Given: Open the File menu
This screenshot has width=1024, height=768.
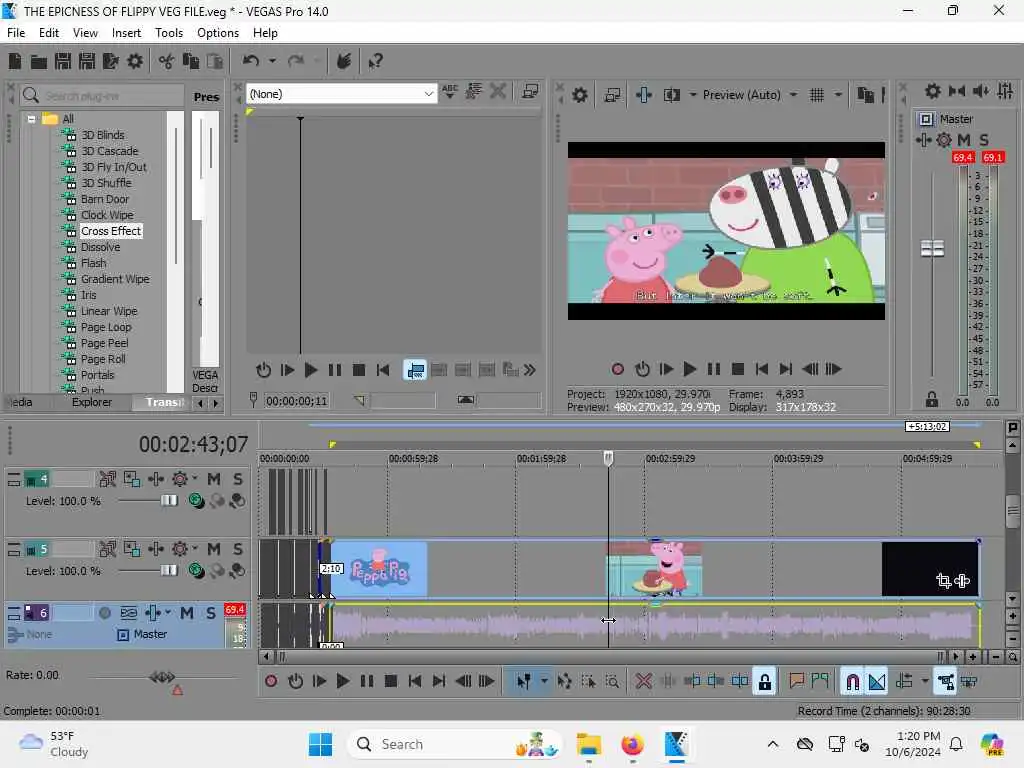Looking at the screenshot, I should 16,33.
